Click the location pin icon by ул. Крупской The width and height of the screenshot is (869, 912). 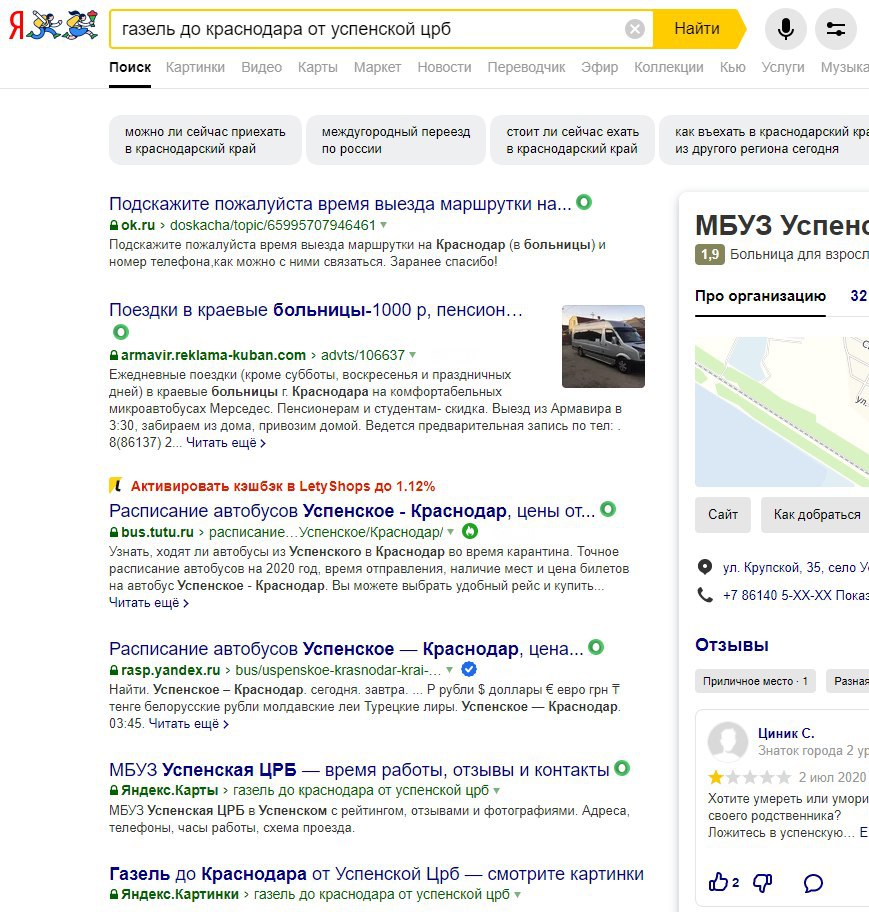coord(705,567)
